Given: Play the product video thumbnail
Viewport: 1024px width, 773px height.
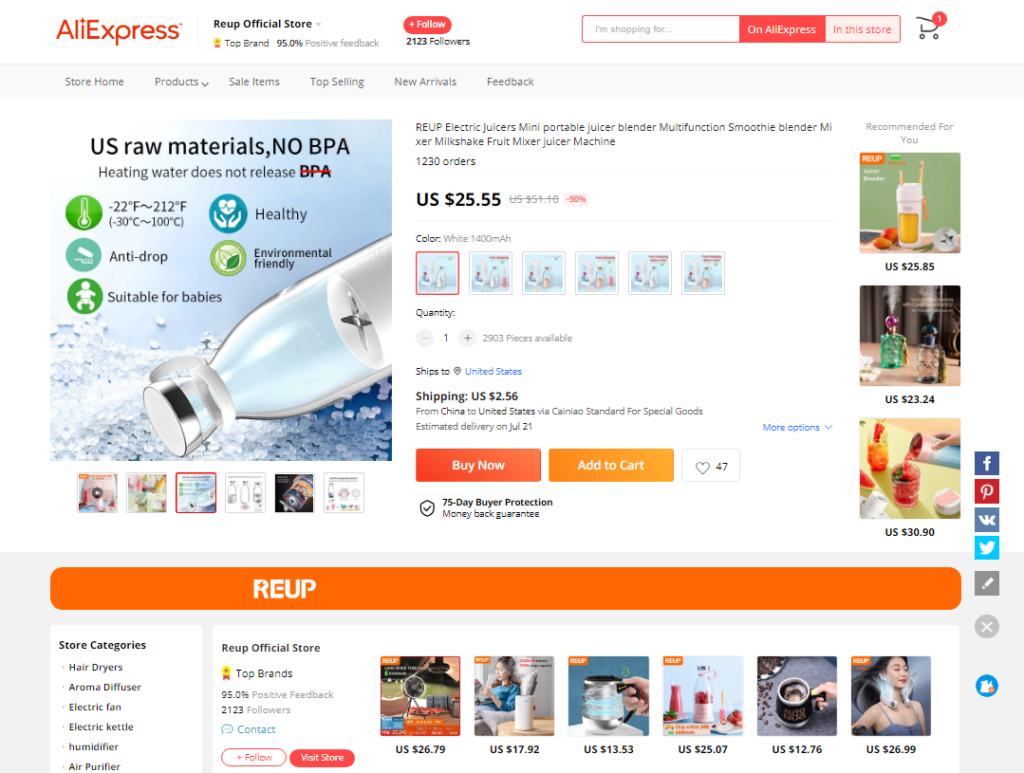Looking at the screenshot, I should 97,493.
